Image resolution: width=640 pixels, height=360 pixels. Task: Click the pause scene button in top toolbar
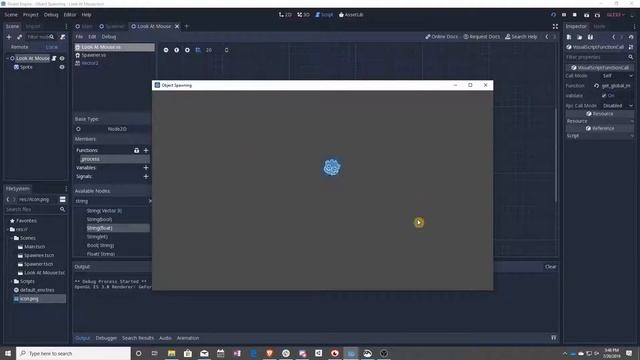click(564, 15)
